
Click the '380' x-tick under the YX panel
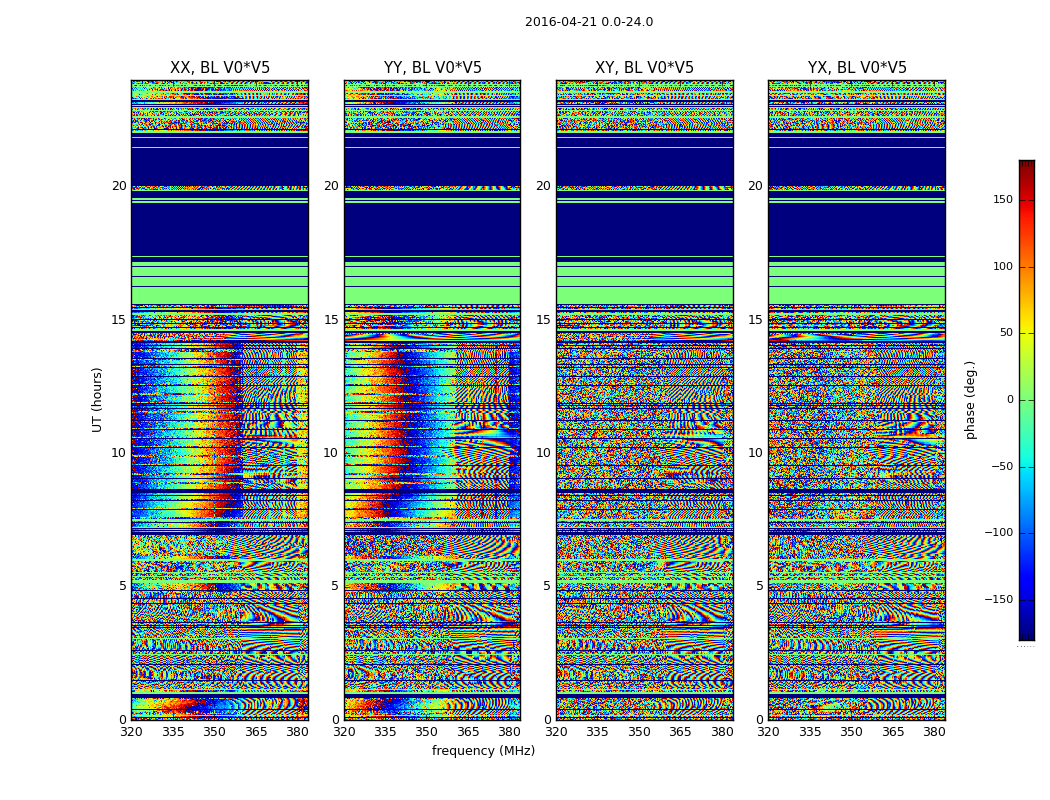pos(934,732)
